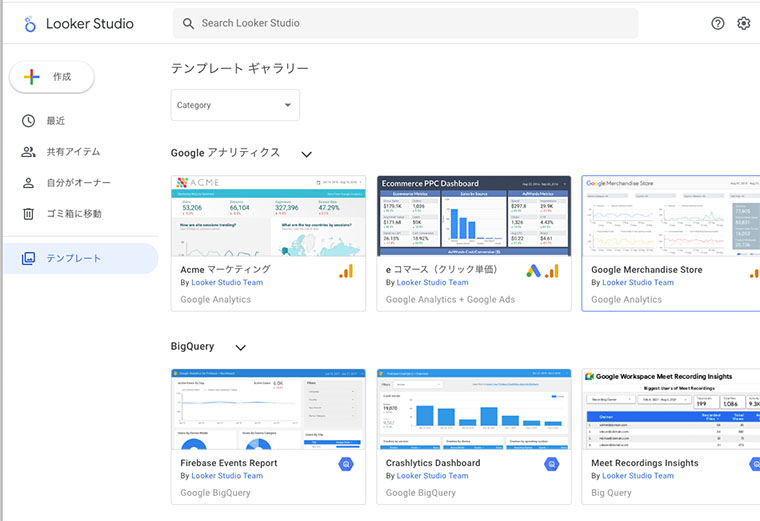Open the Google Workspace Meet Recording Insights thumbnail

pos(671,410)
